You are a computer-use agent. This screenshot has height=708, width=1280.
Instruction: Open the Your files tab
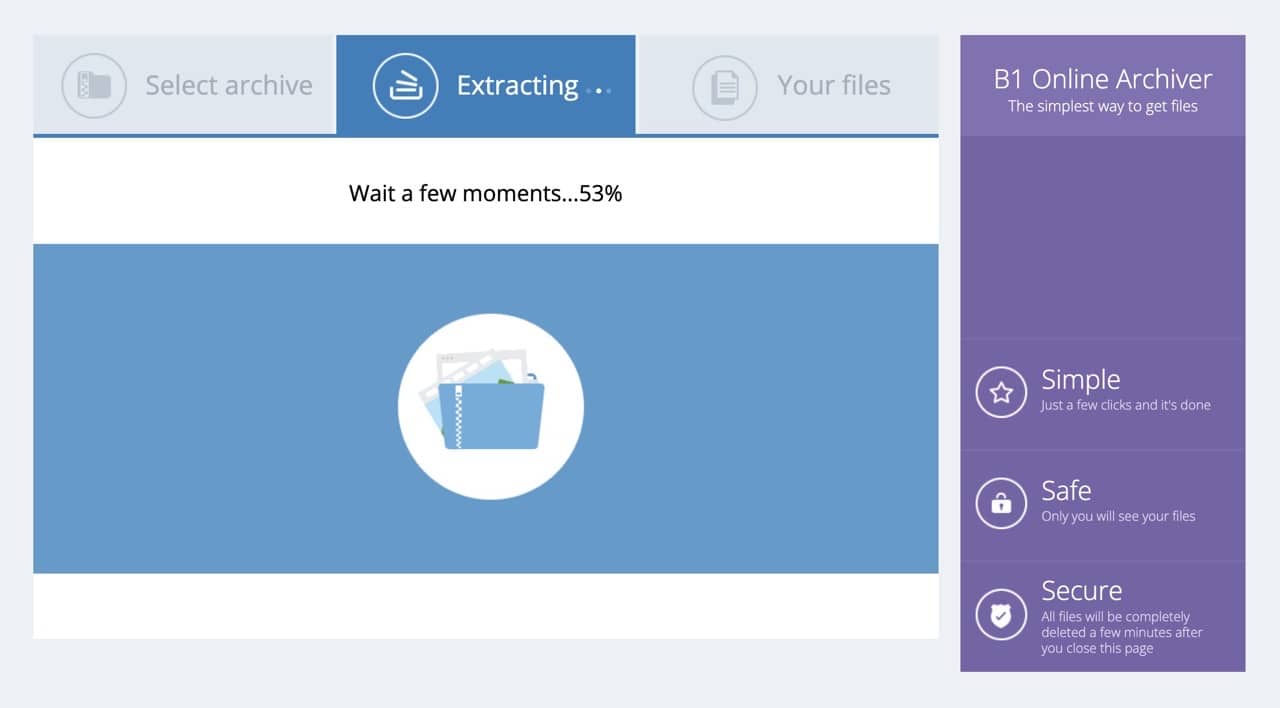(789, 85)
